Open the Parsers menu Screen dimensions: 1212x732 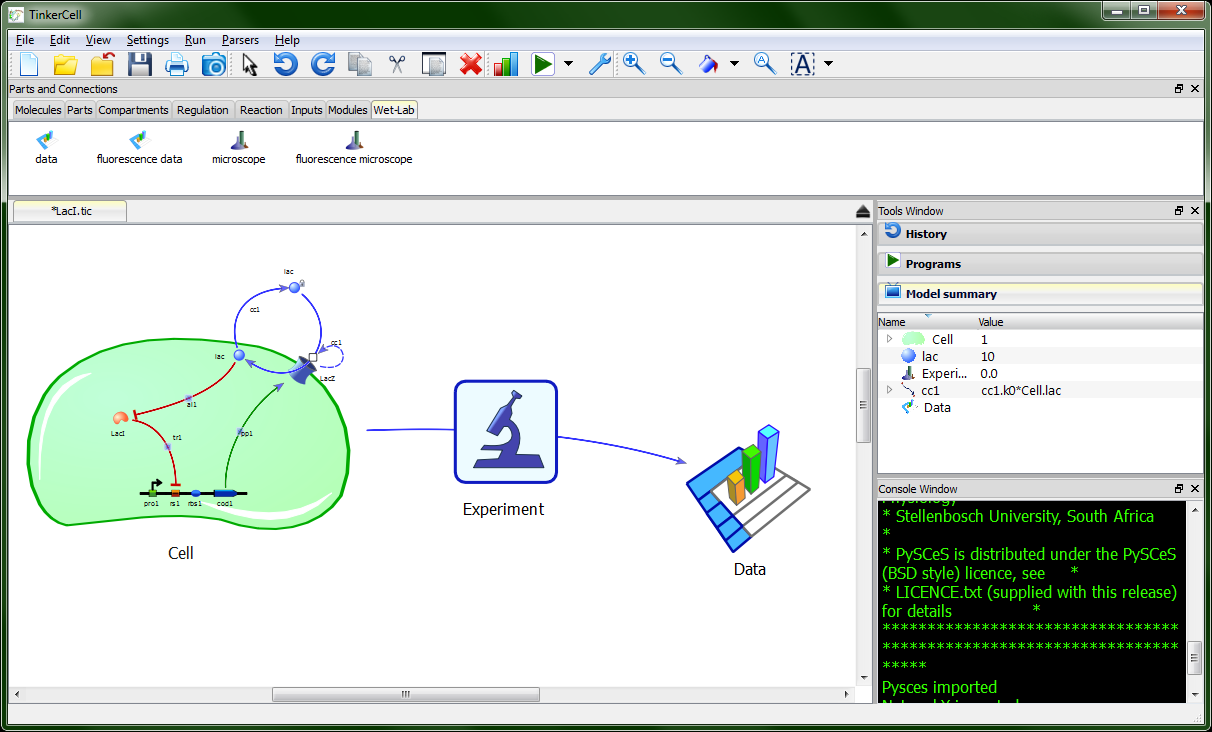click(x=240, y=40)
